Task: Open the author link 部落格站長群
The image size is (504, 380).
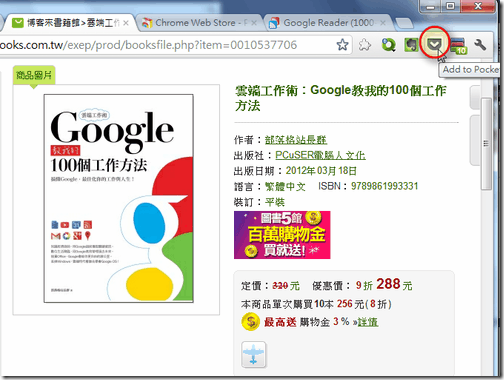Action: (x=296, y=140)
